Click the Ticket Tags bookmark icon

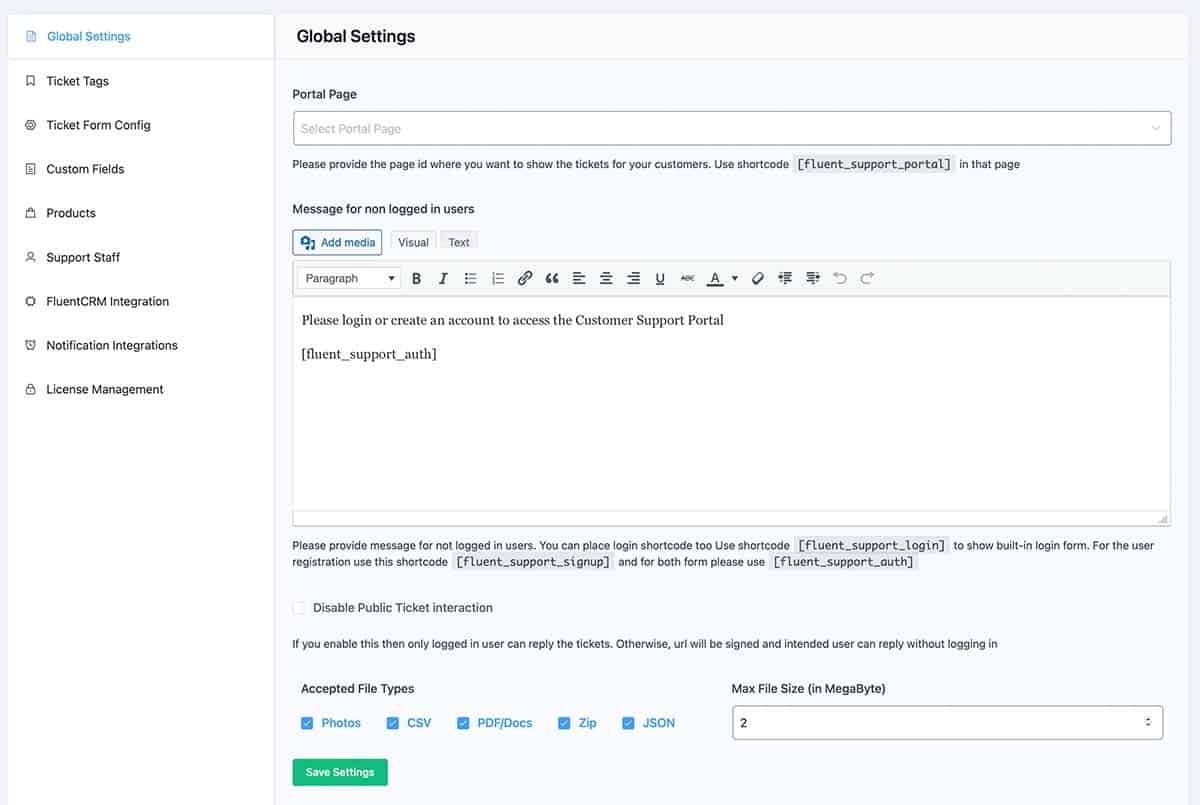pos(30,81)
